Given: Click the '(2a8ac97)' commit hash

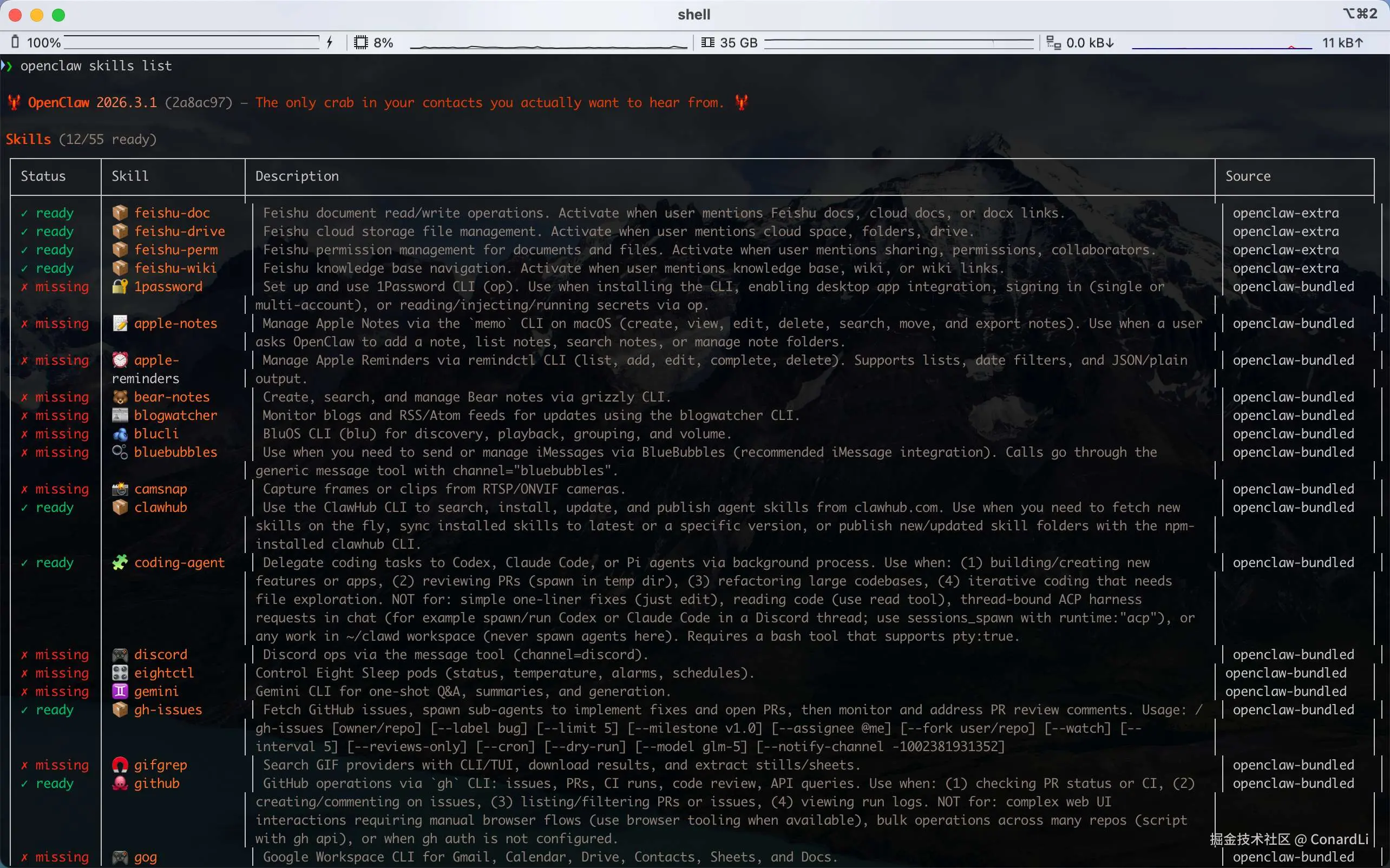Looking at the screenshot, I should pos(199,103).
